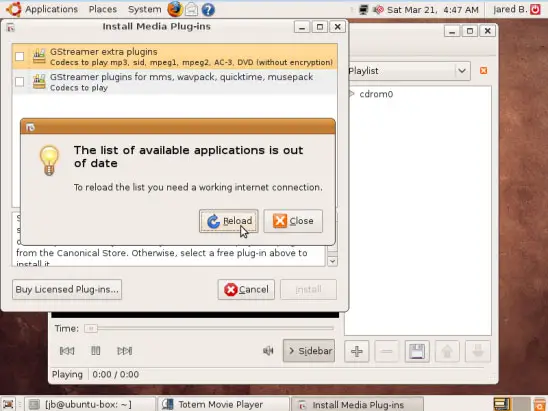Viewport: 548px width, 411px height.
Task: Switch to Totem Movie Player in taskbar
Action: click(x=224, y=404)
